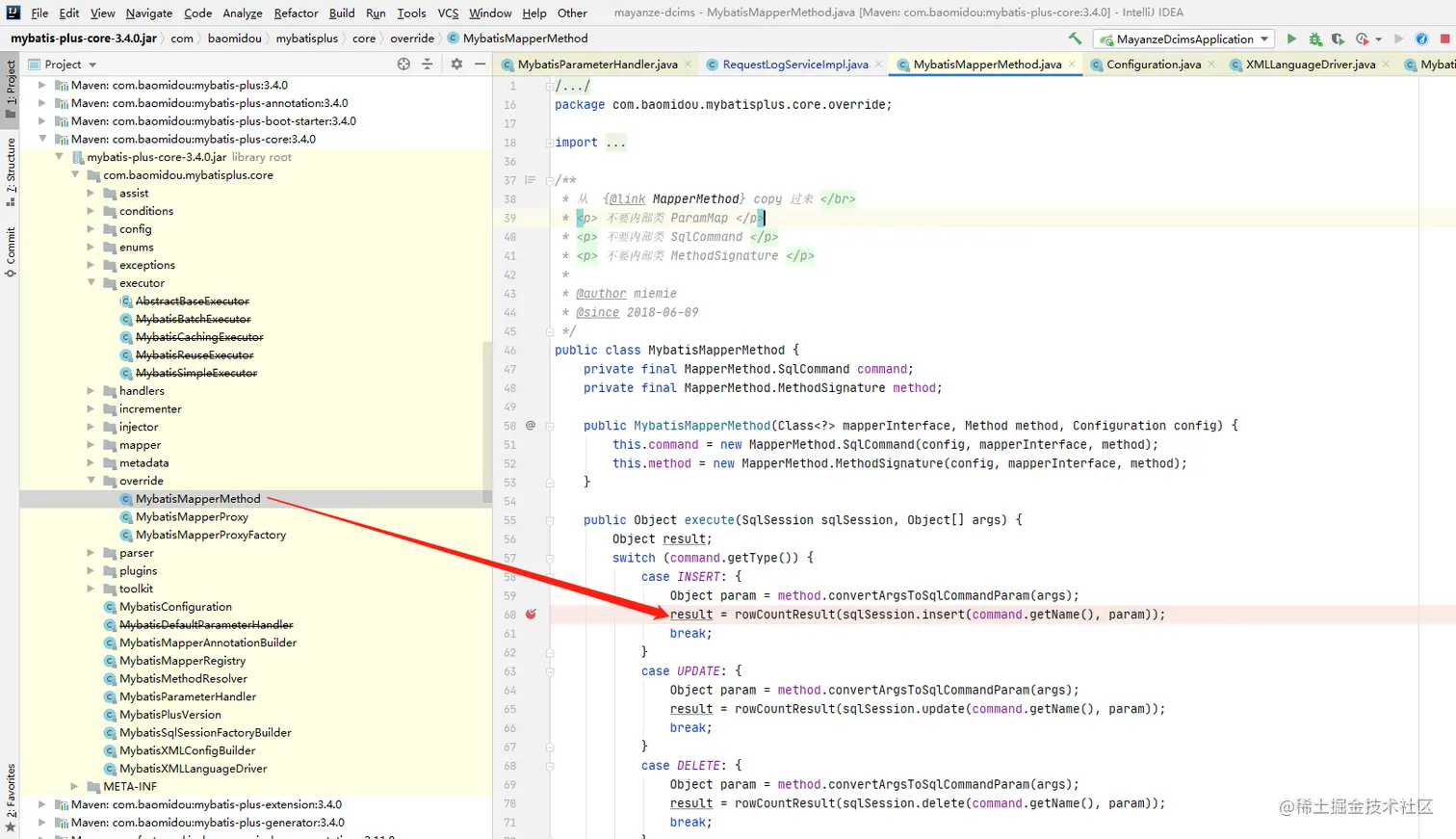Run with coverage using the shield icon
Image resolution: width=1456 pixels, height=839 pixels.
click(1339, 39)
